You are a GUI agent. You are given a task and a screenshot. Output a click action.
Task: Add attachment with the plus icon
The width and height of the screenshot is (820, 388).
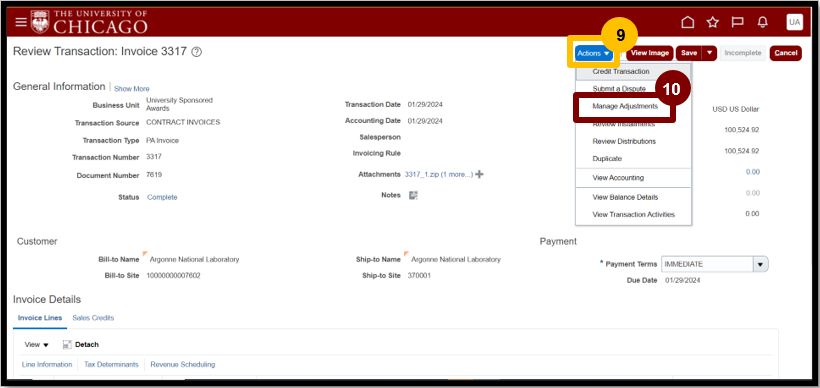[479, 174]
